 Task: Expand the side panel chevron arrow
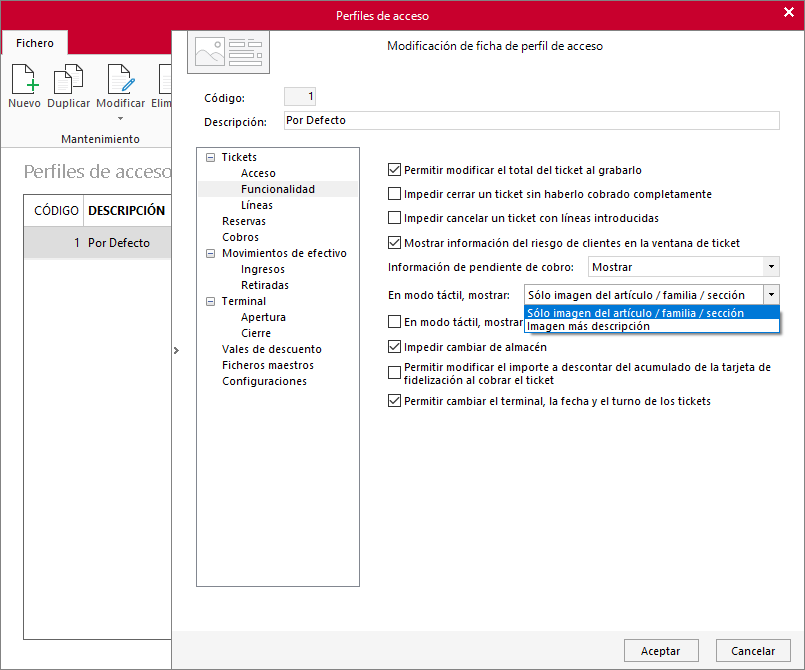(176, 350)
